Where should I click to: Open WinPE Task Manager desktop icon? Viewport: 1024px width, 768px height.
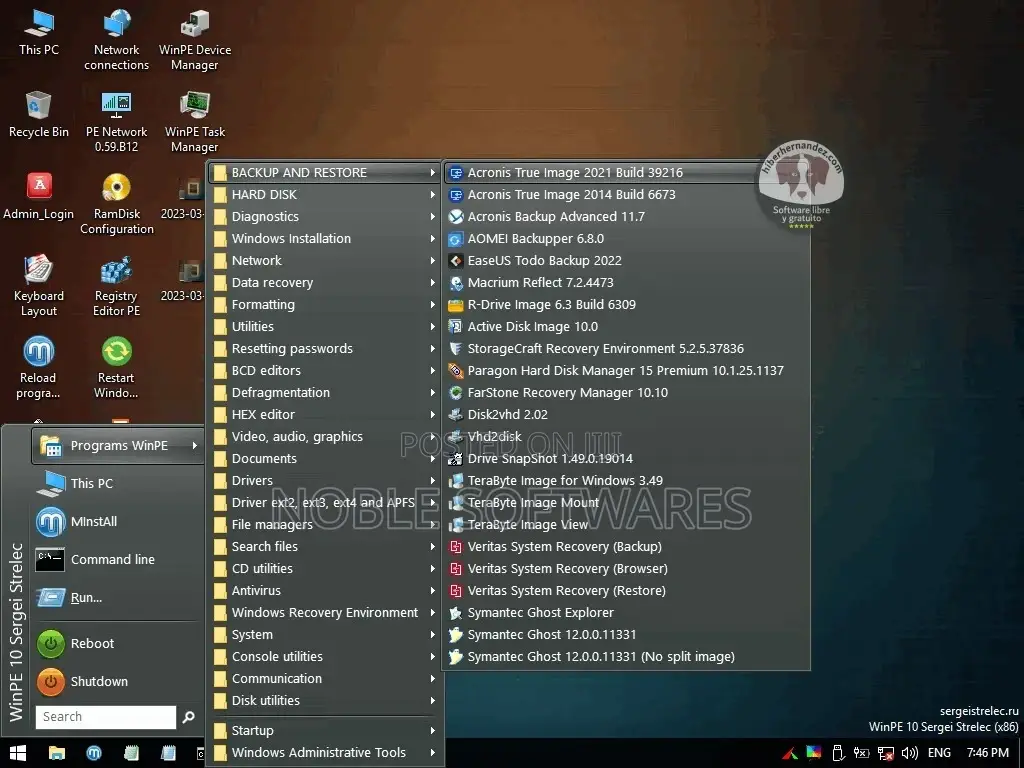[x=195, y=122]
